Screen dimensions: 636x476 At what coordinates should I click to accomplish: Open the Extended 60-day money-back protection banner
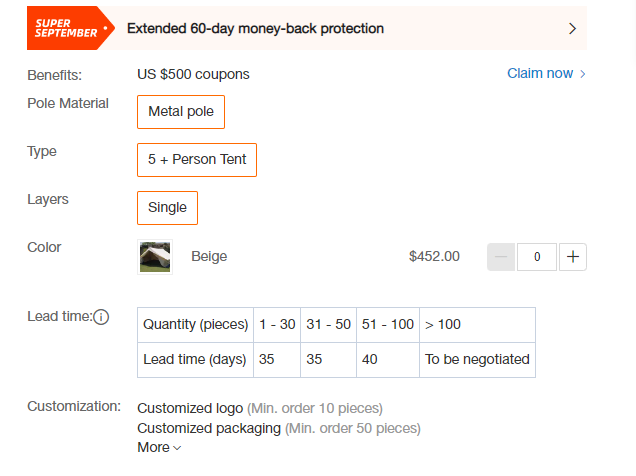pos(307,28)
